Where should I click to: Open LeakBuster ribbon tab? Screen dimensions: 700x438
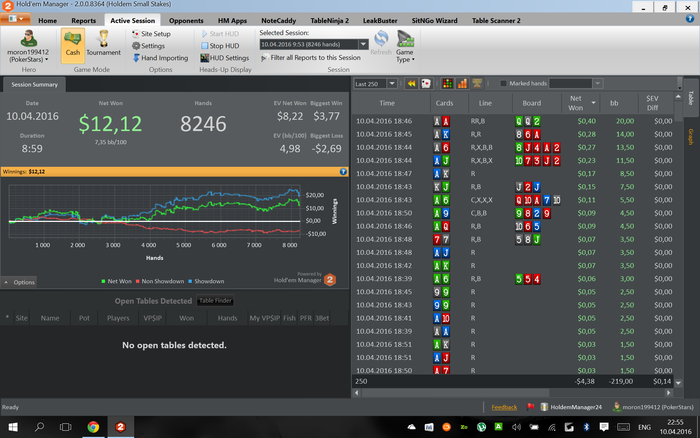click(380, 21)
